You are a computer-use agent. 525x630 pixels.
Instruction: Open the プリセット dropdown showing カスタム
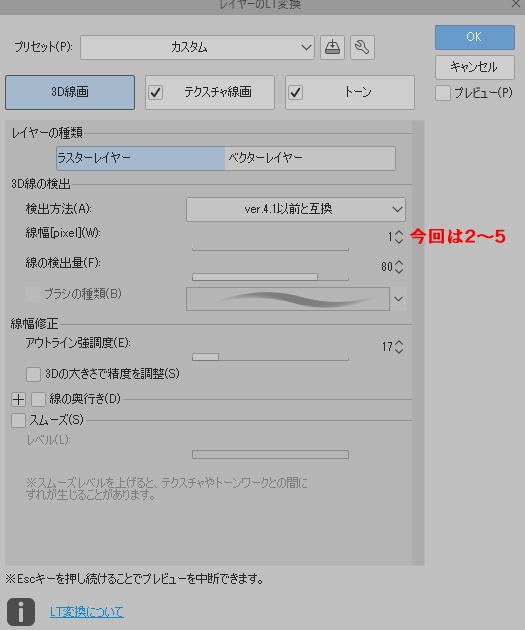click(197, 47)
